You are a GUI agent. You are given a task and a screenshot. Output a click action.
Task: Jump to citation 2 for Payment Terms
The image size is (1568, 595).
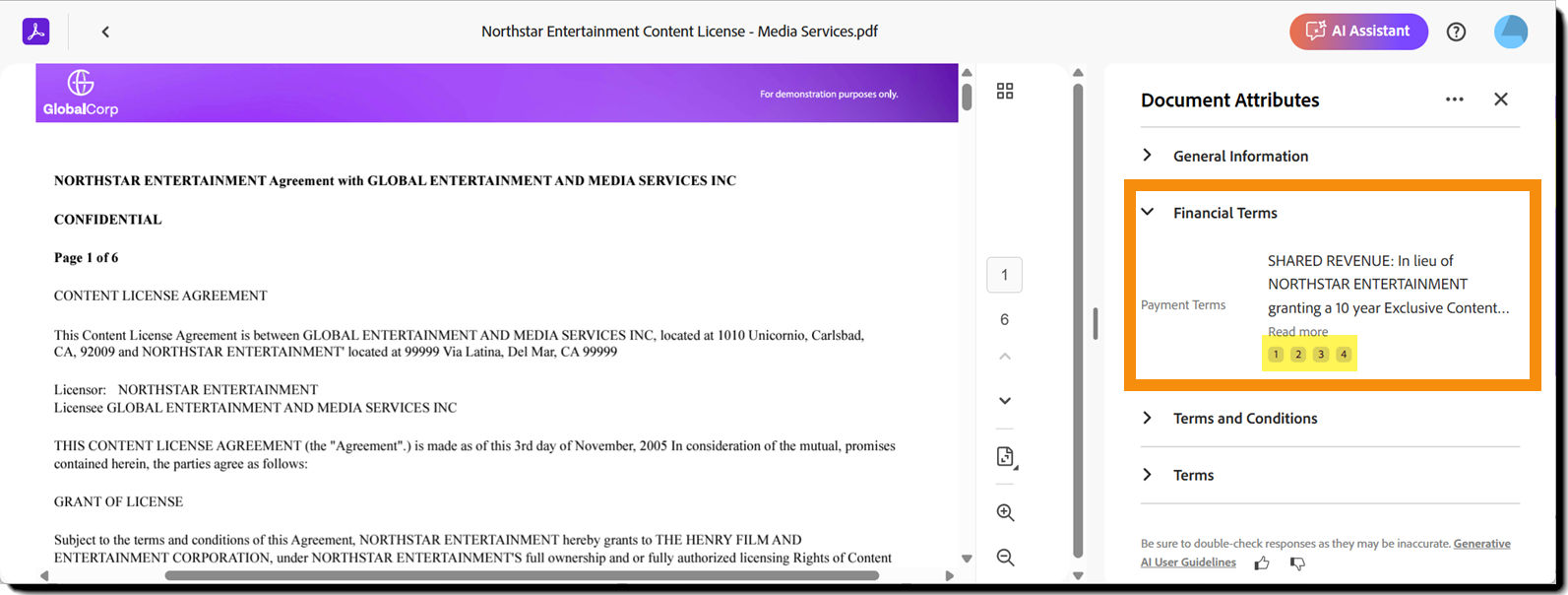[1298, 355]
